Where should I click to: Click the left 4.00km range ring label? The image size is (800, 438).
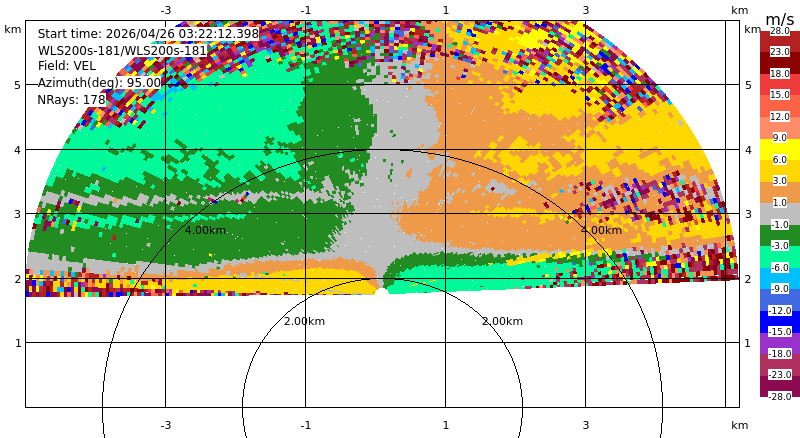point(205,230)
